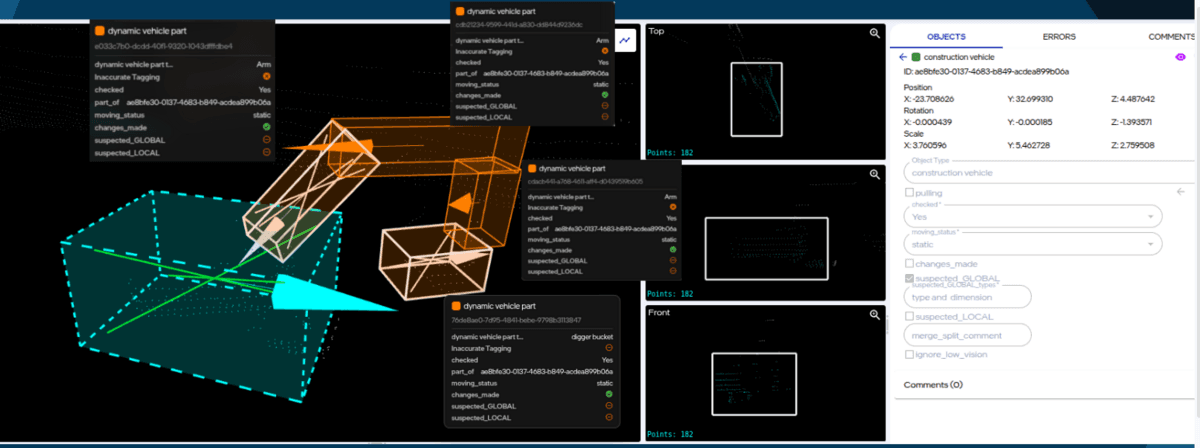Click the magnifier in the middle side view
Viewport: 1200px width, 448px height.
point(875,175)
